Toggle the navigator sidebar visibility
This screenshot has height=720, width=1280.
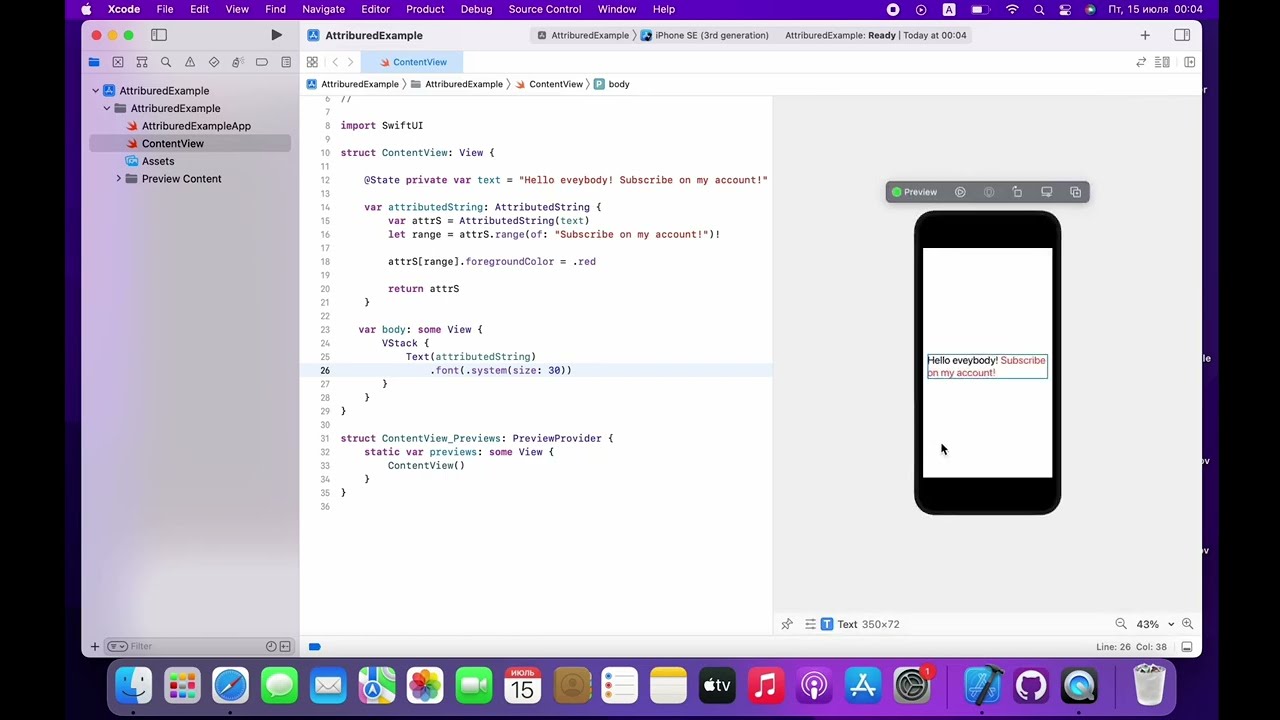pos(159,35)
